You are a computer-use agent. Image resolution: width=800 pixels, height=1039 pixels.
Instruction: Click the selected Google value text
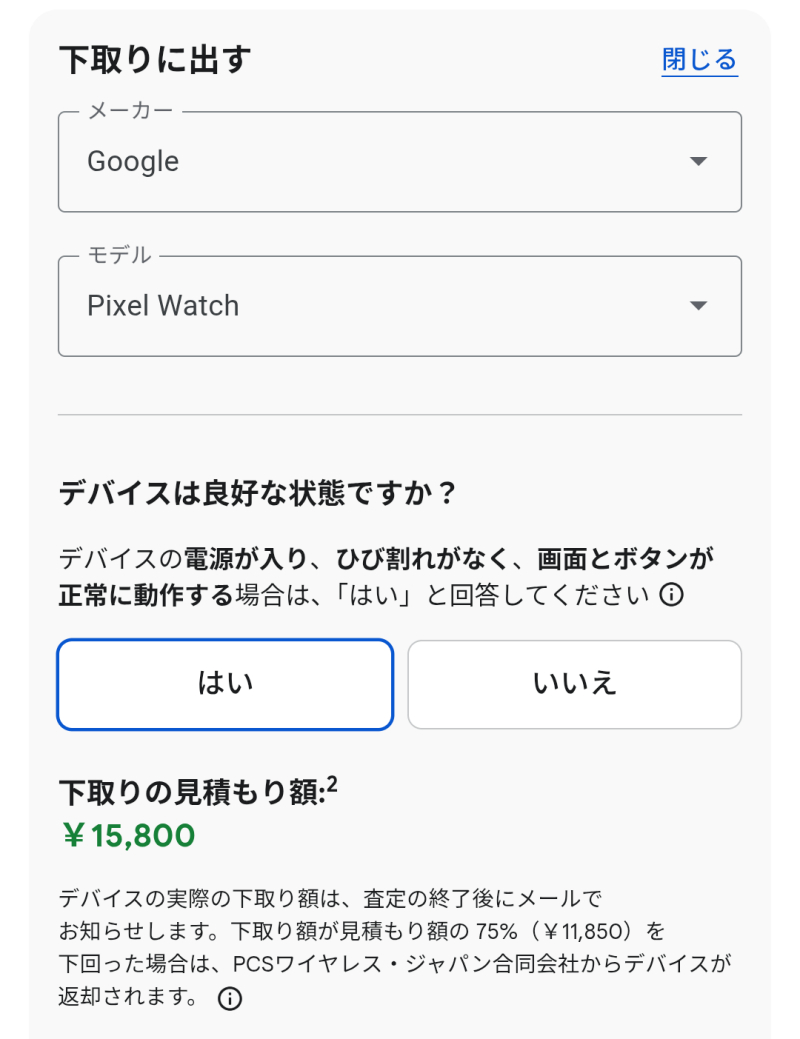click(x=133, y=162)
